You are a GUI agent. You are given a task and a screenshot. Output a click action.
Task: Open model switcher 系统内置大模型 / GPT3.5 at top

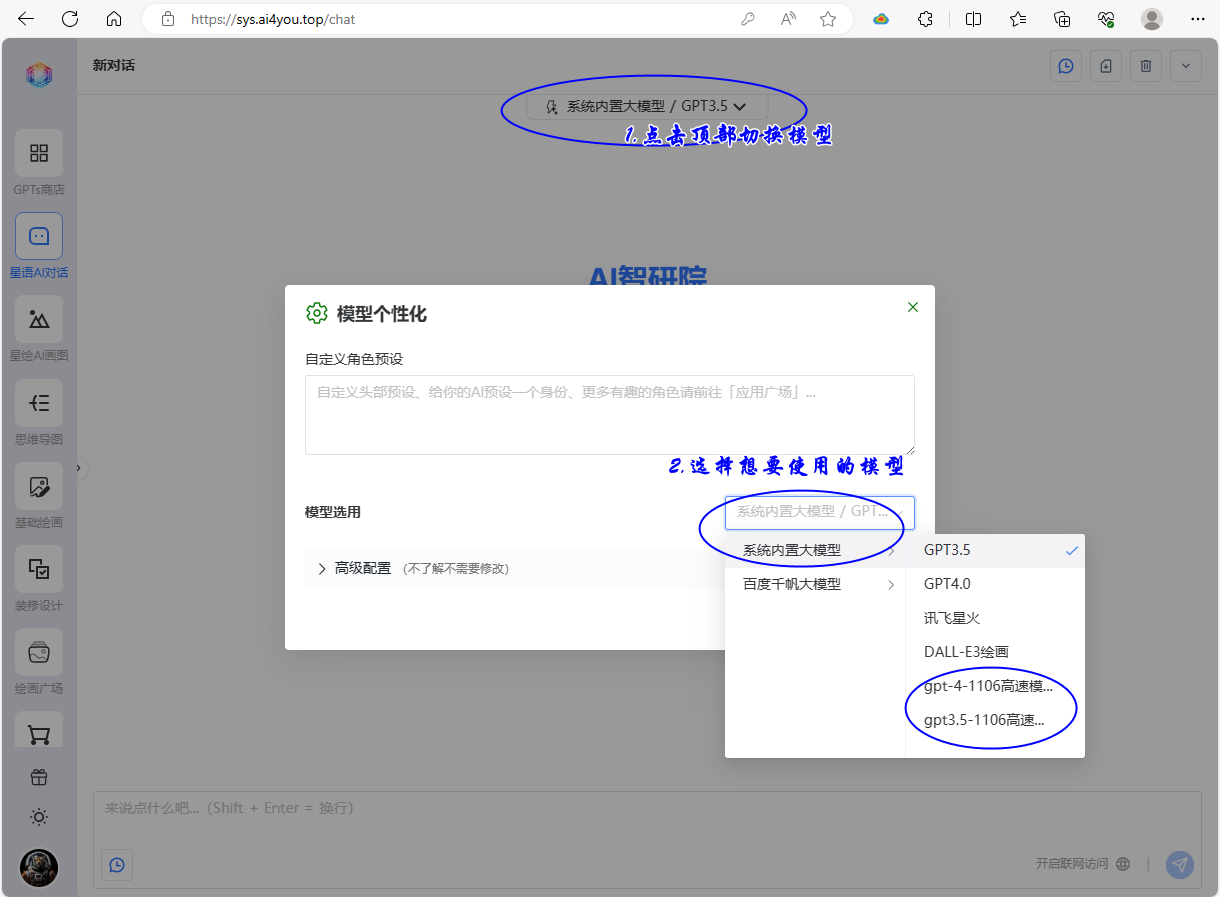[647, 106]
